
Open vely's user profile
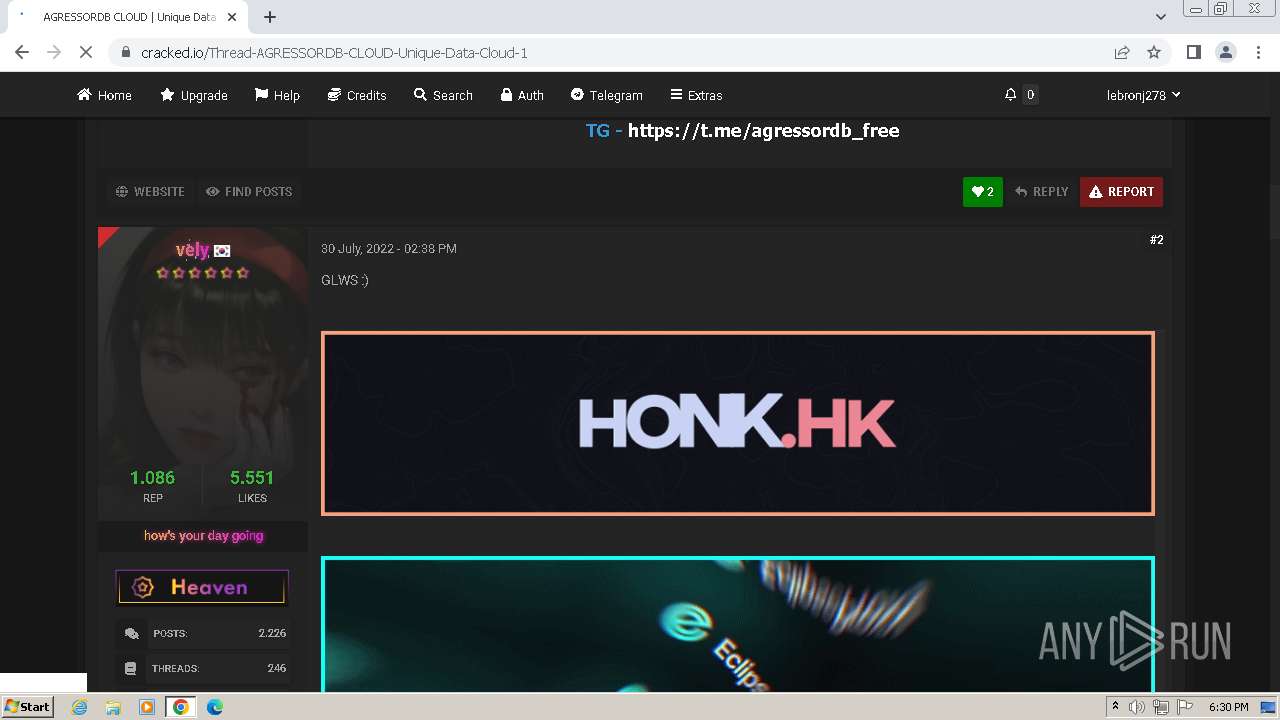(x=192, y=250)
